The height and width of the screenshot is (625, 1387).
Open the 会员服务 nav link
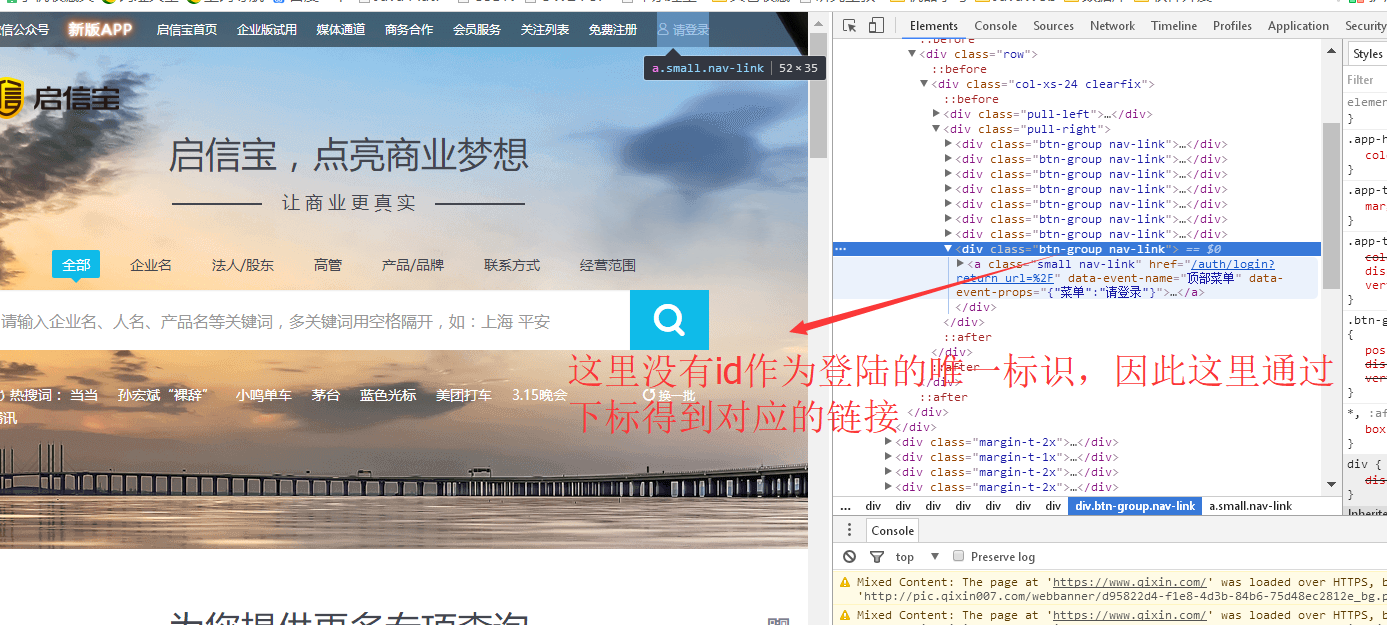pos(477,30)
